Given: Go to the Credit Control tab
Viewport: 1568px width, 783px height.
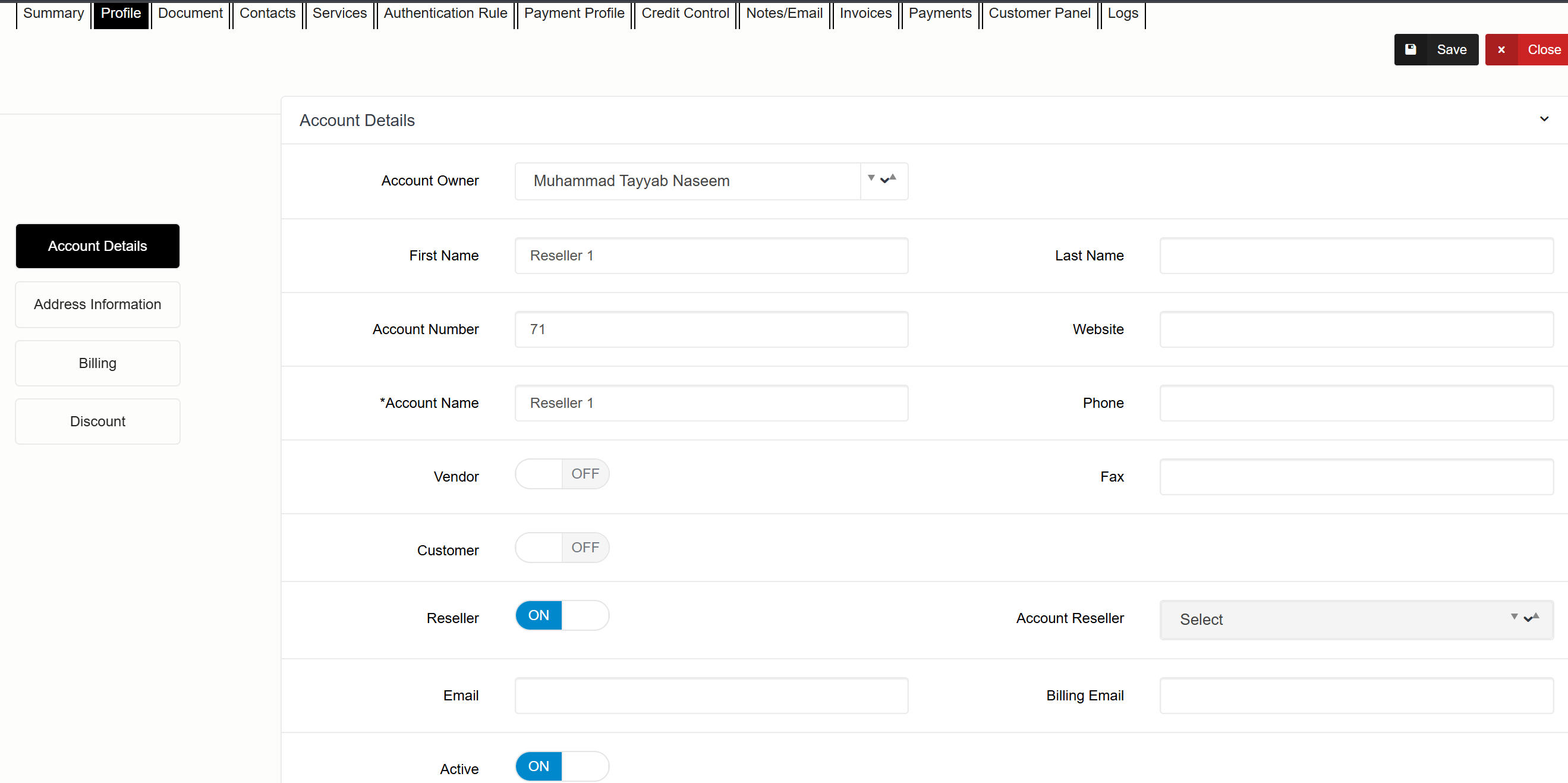Looking at the screenshot, I should tap(685, 14).
